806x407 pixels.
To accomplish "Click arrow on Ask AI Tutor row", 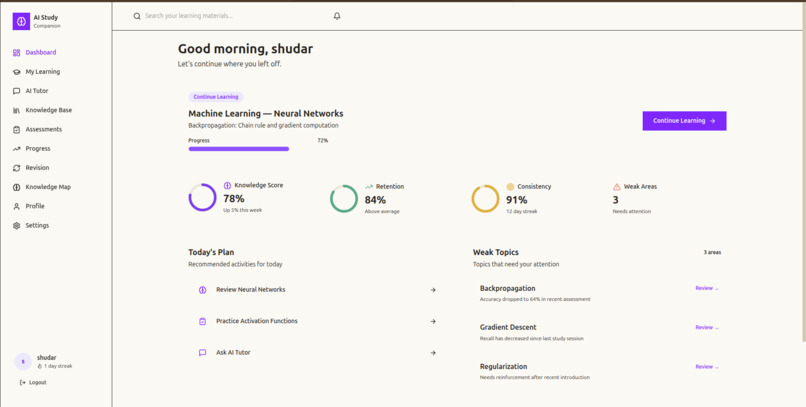I will pos(433,353).
